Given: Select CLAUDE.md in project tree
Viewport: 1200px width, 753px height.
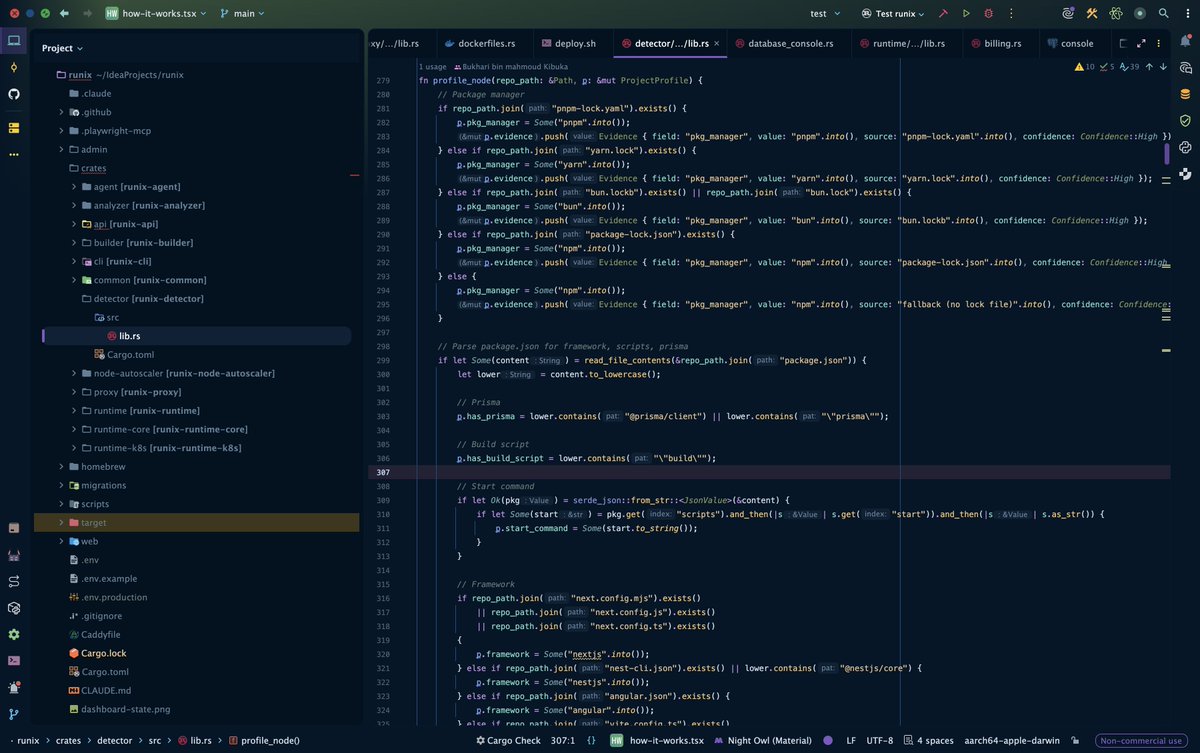Looking at the screenshot, I should click(105, 690).
